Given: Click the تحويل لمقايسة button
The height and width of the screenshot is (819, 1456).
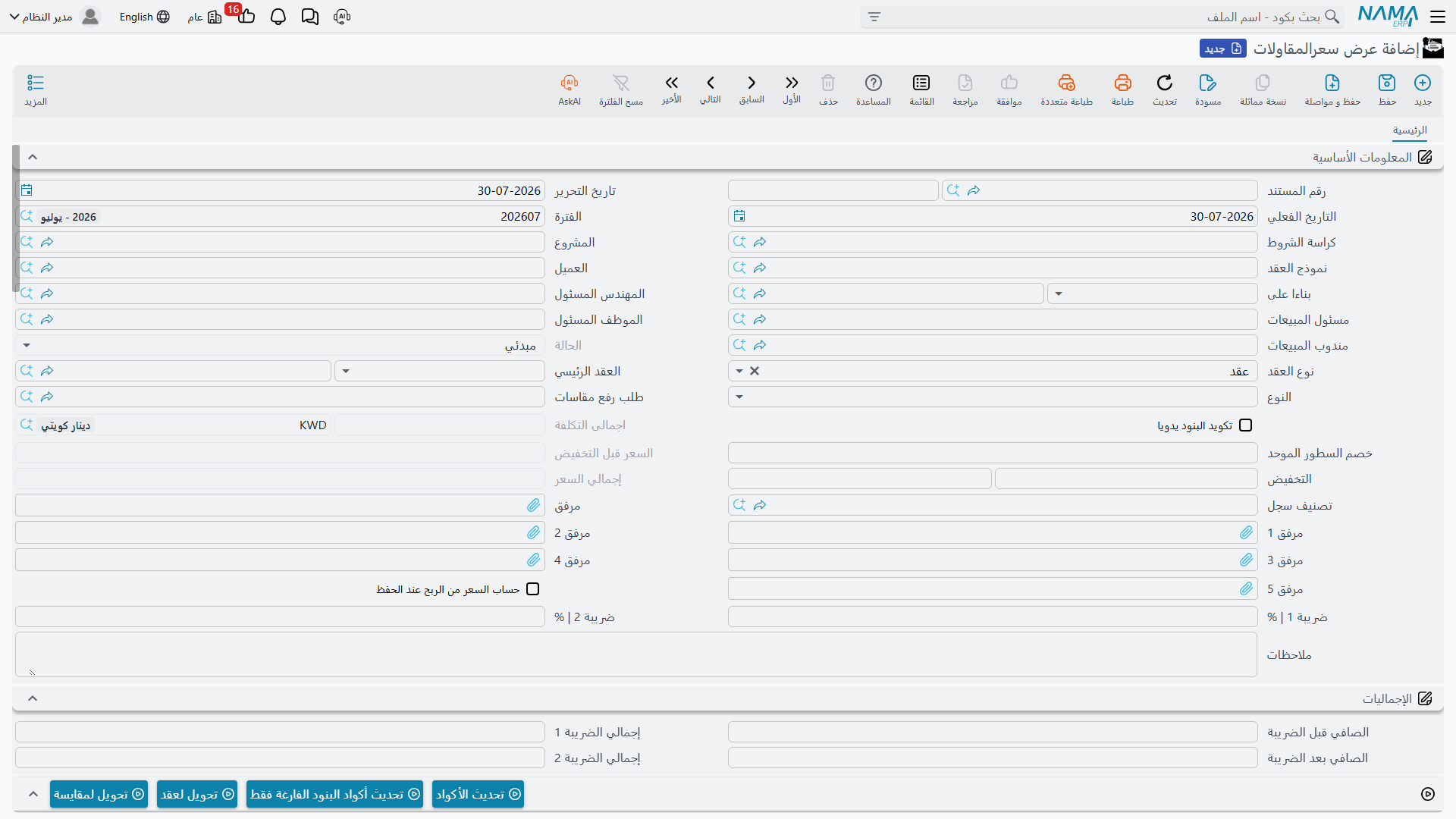Looking at the screenshot, I should pyautogui.click(x=99, y=794).
